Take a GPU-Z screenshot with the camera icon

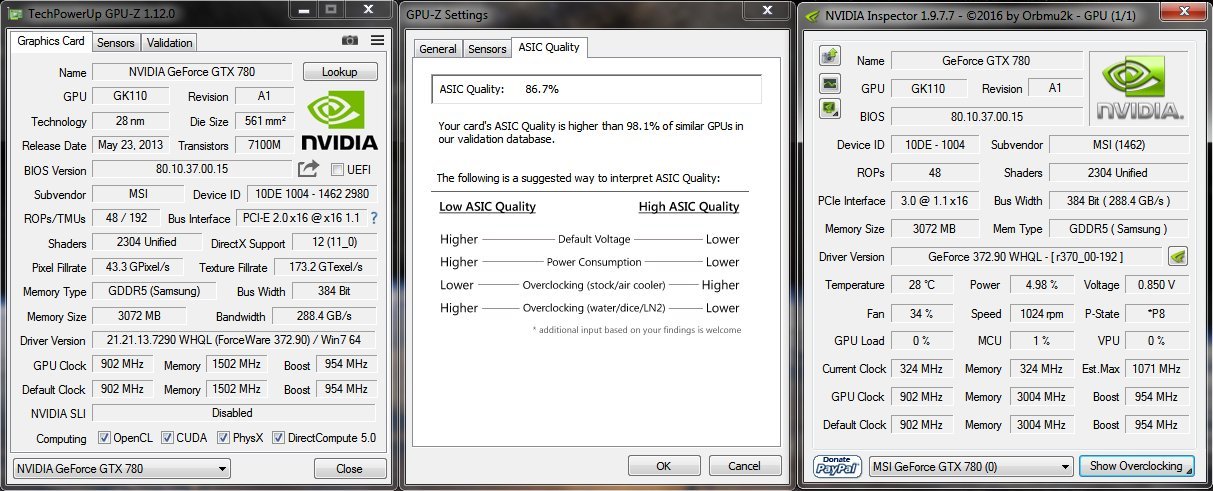(350, 40)
